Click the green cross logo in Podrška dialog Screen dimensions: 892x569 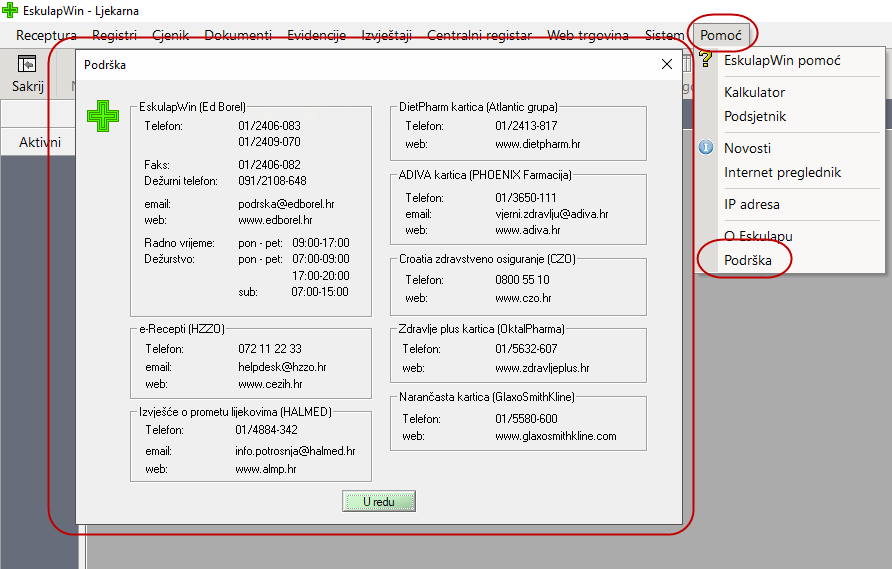(102, 115)
